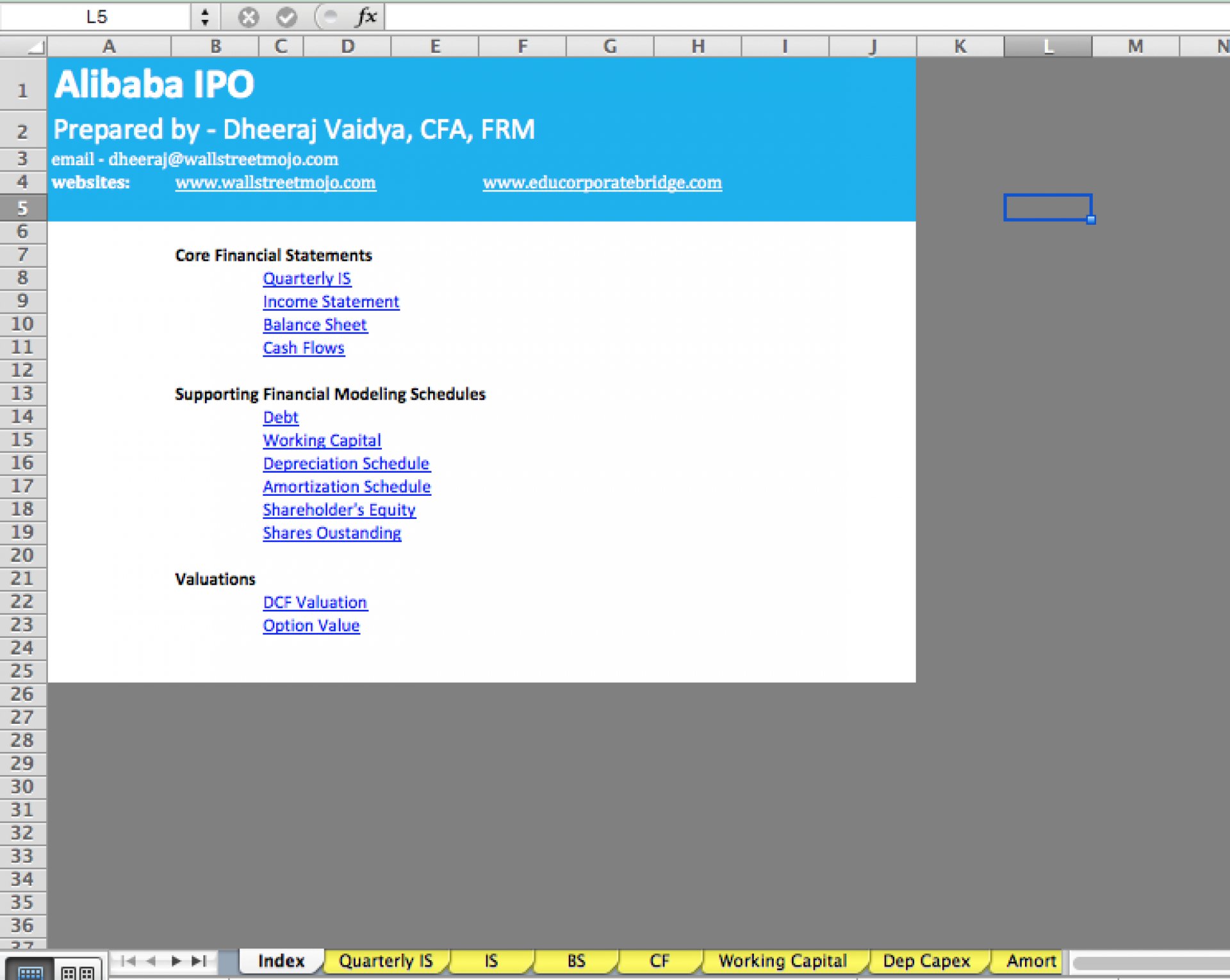Click the Select All corner button
The height and width of the screenshot is (980, 1230).
point(24,46)
